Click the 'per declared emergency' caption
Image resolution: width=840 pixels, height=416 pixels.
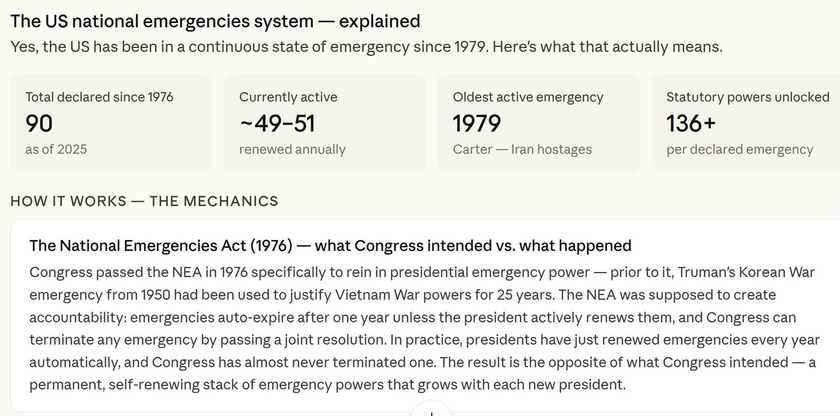click(x=739, y=149)
